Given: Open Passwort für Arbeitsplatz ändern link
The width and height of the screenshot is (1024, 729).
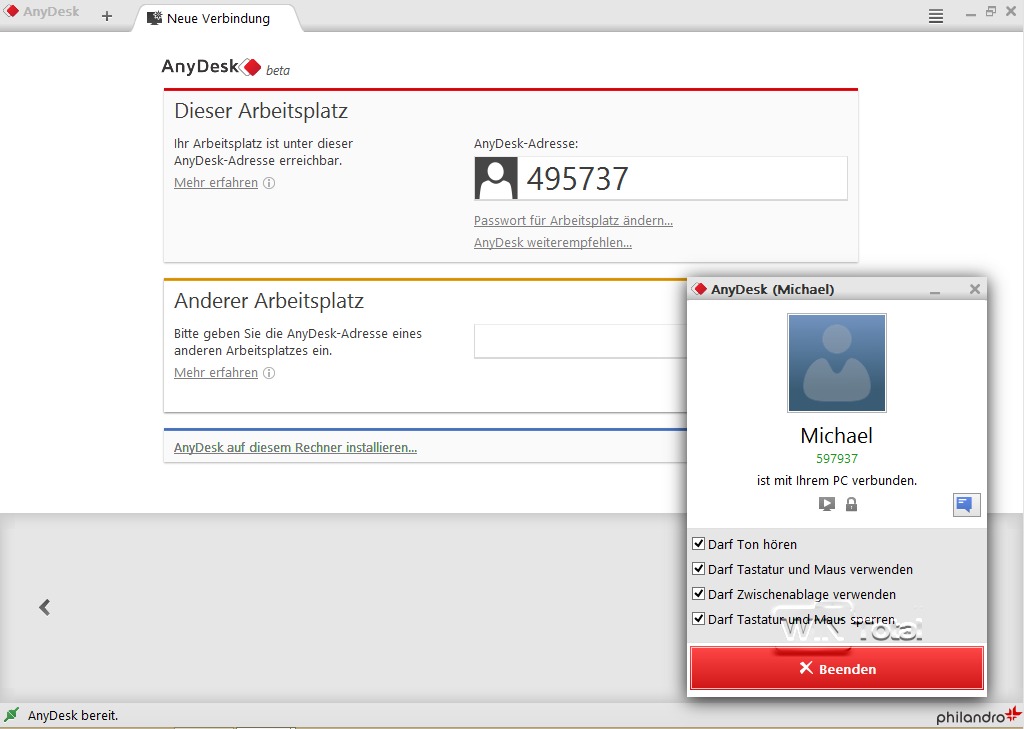Looking at the screenshot, I should pyautogui.click(x=573, y=221).
